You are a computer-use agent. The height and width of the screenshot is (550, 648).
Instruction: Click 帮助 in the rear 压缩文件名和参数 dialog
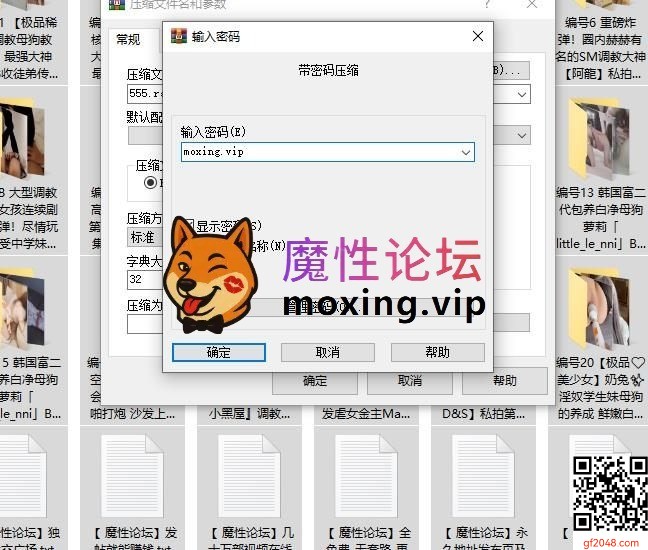[x=504, y=381]
